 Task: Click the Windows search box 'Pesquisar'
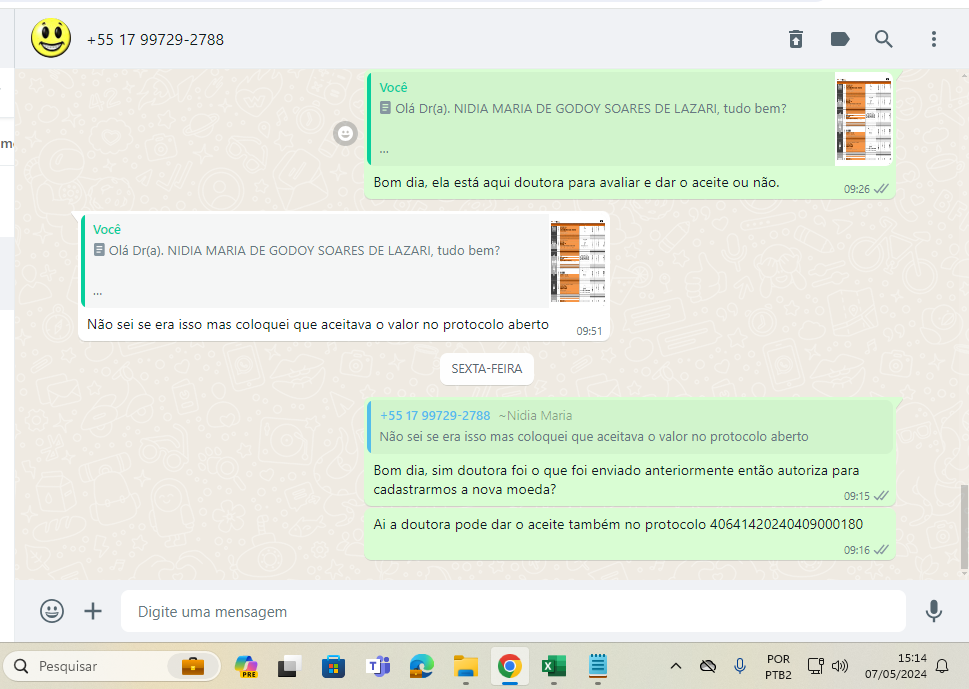111,666
